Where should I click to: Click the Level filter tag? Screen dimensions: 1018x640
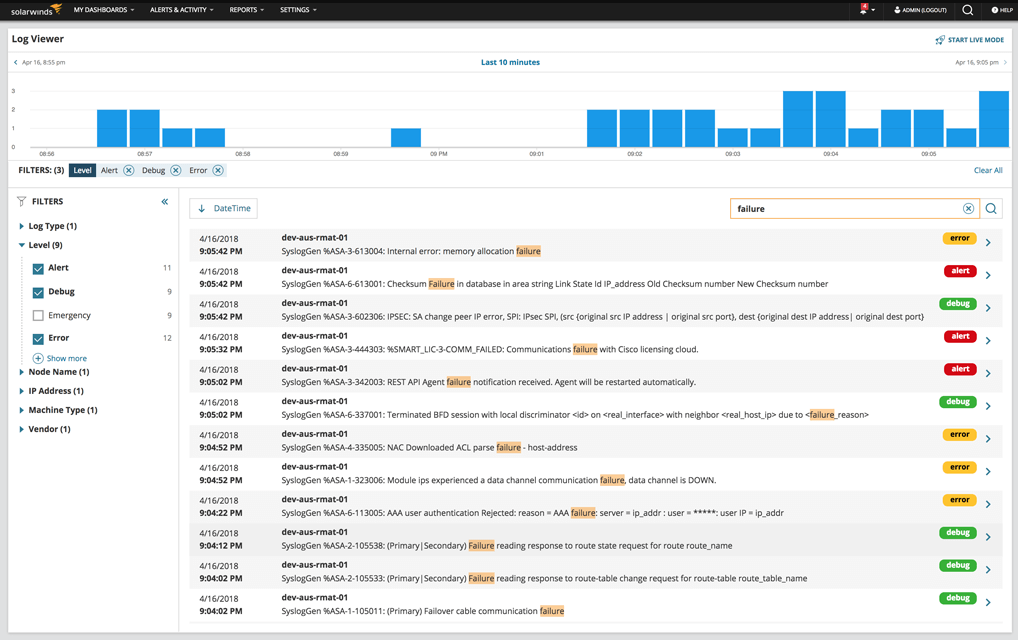82,170
